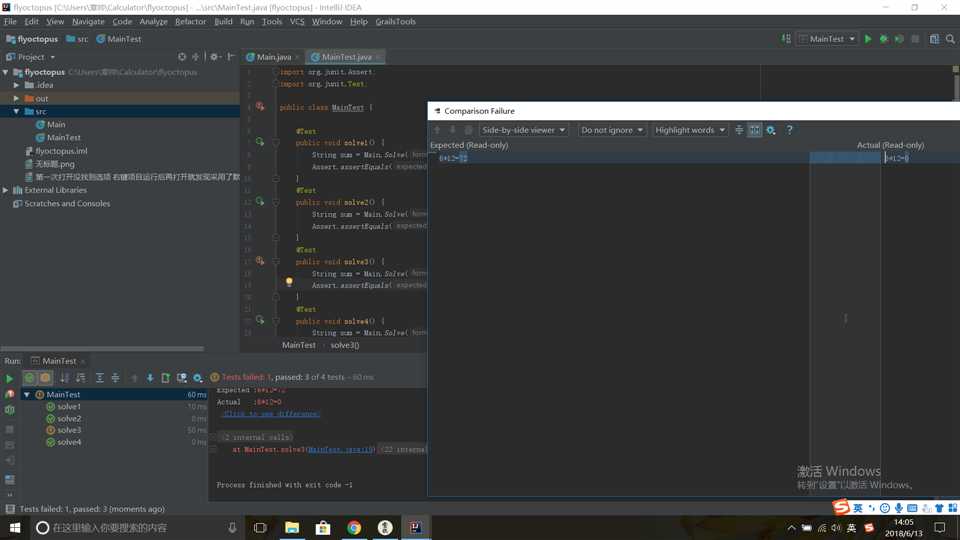Switch to the Main.java editor tab
The height and width of the screenshot is (540, 960).
[x=272, y=57]
